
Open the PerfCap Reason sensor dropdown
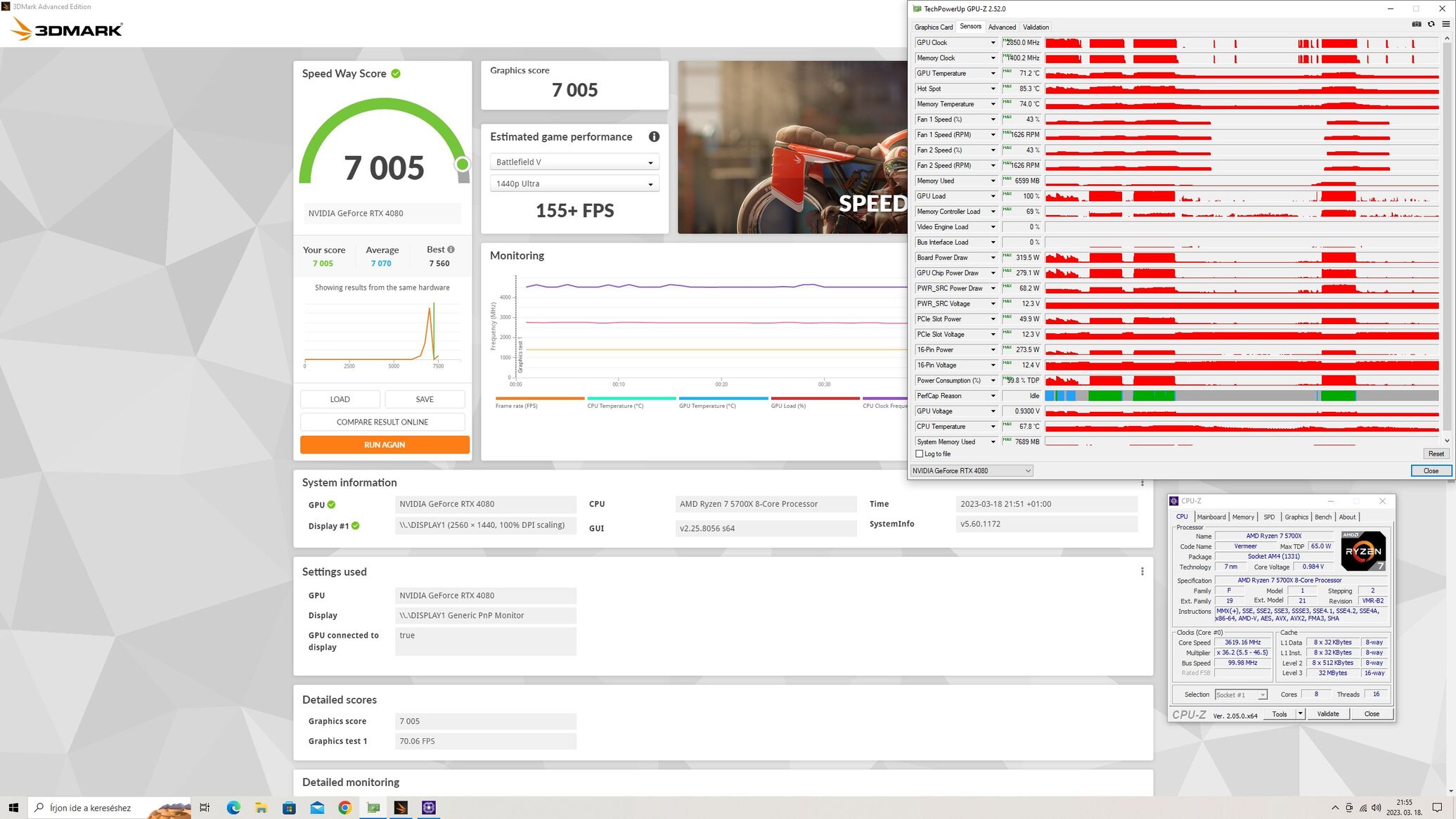[x=993, y=396]
